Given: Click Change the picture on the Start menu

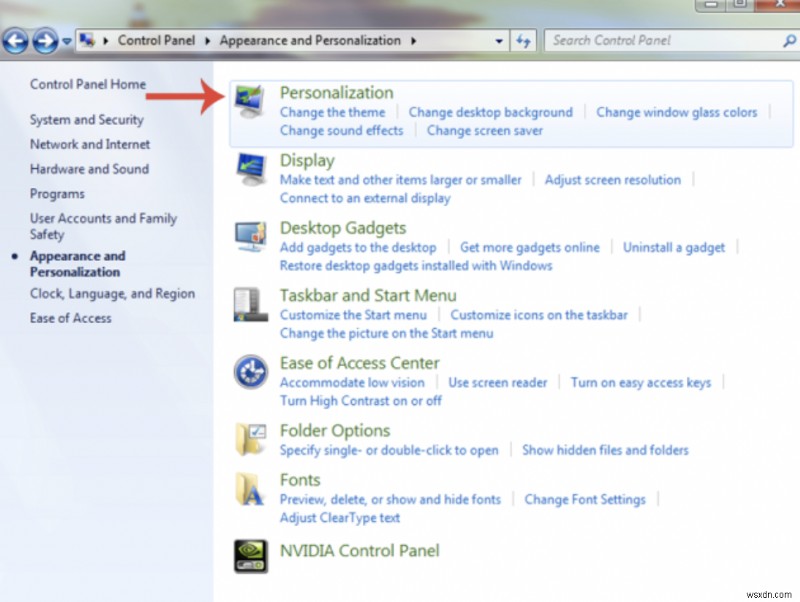Looking at the screenshot, I should pyautogui.click(x=386, y=334).
